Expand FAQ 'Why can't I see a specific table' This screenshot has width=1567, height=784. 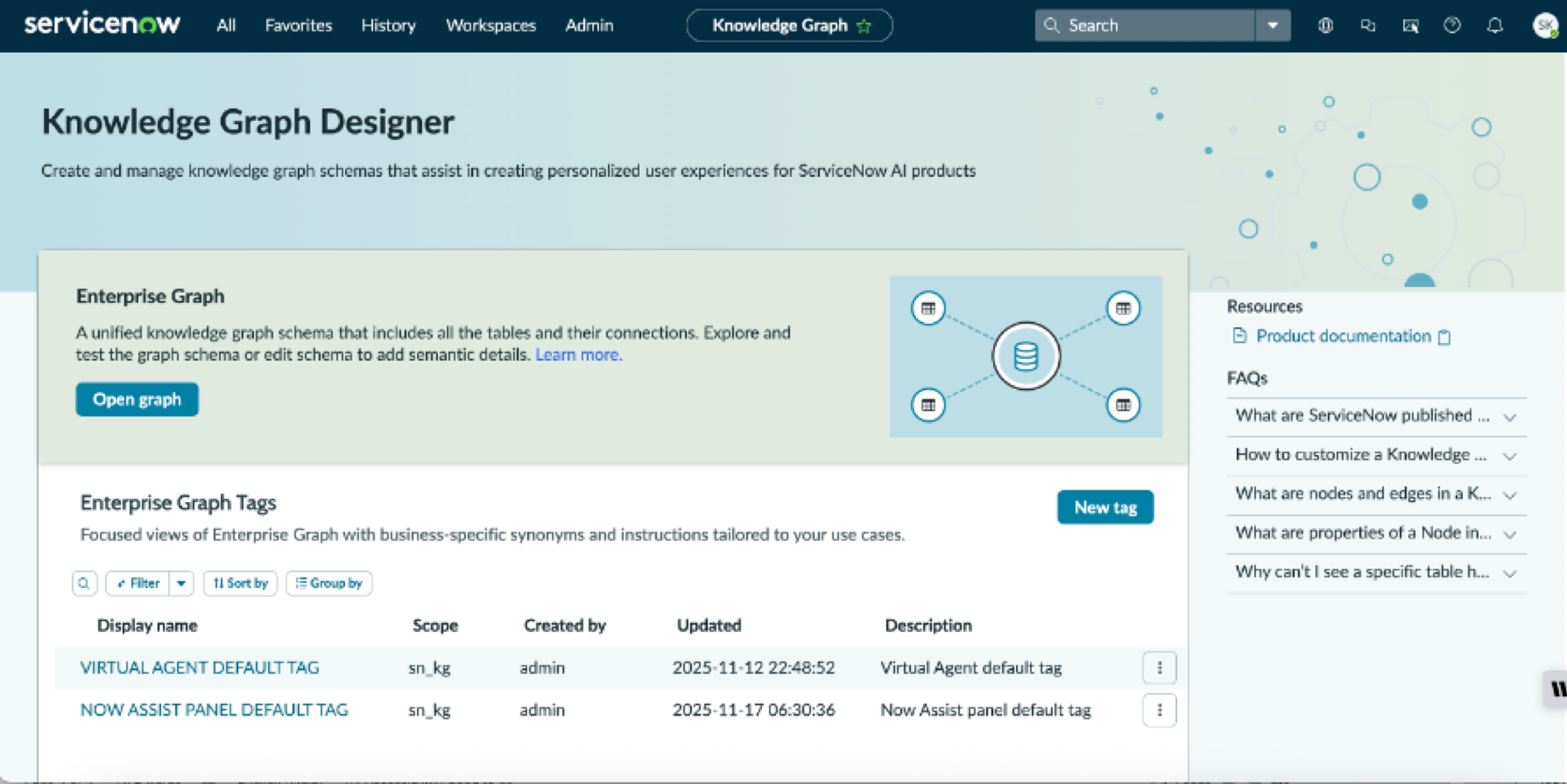[x=1376, y=572]
